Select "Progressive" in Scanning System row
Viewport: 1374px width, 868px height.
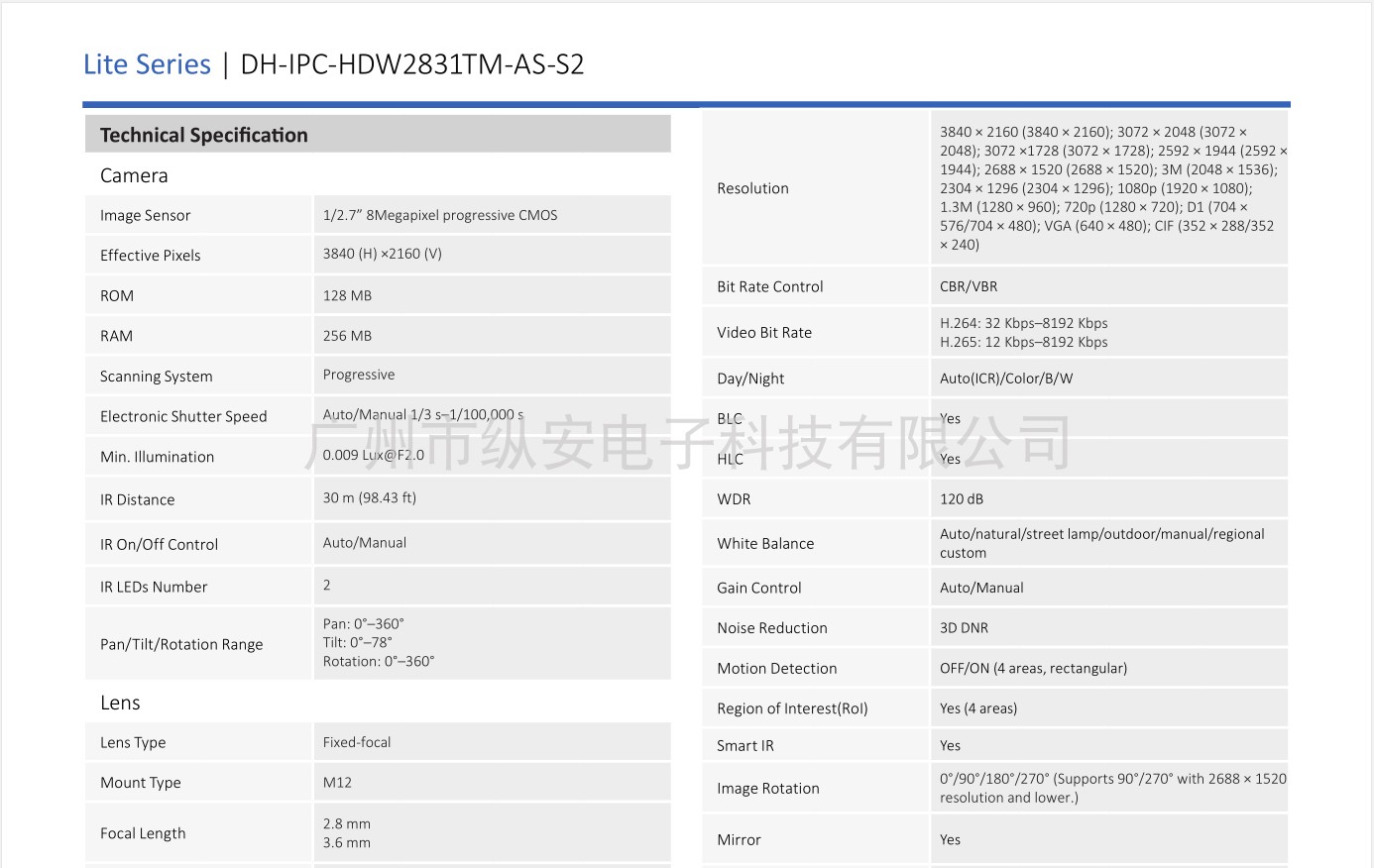coord(359,375)
